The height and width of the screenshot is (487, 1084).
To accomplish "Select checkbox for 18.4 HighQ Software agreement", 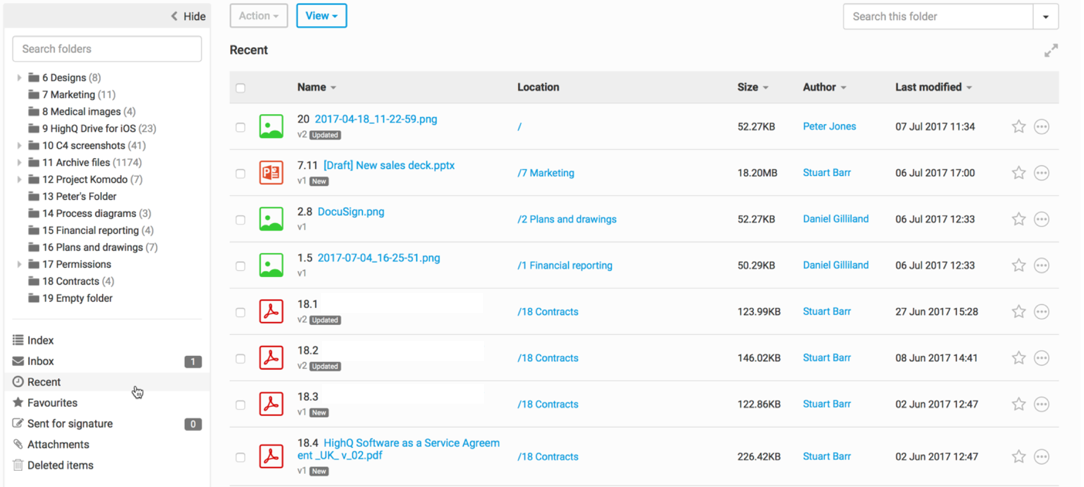I will click(240, 457).
